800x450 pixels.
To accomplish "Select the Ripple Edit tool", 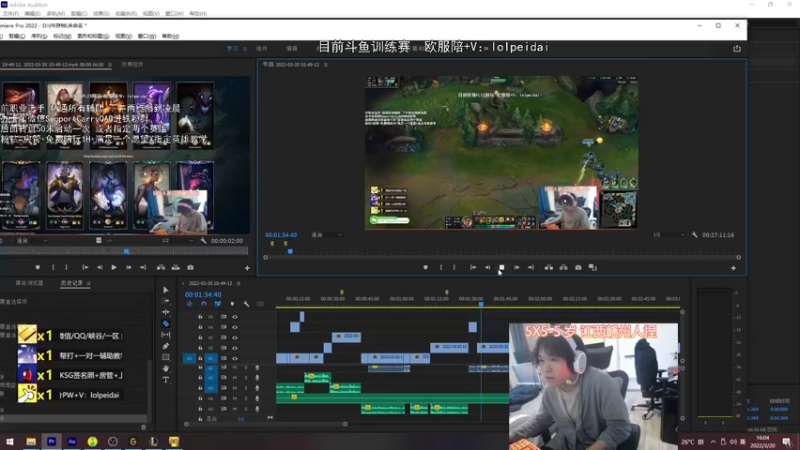I will tap(166, 312).
